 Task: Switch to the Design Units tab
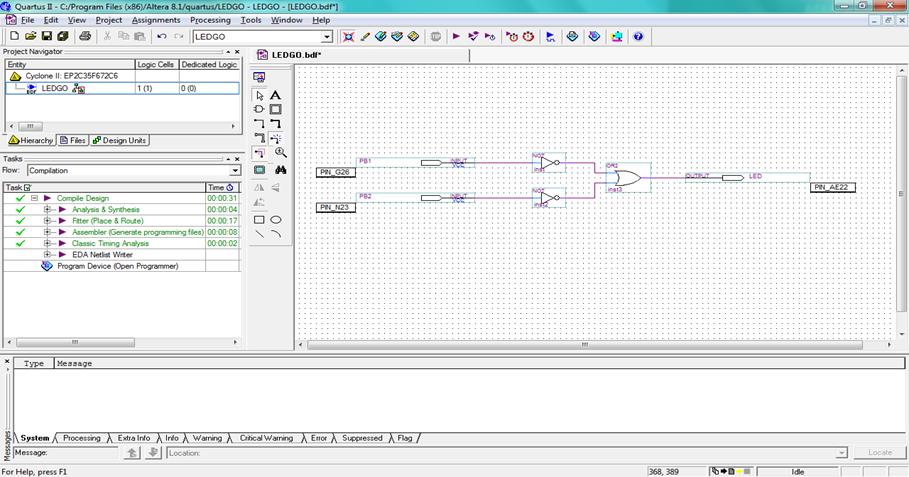tap(120, 140)
